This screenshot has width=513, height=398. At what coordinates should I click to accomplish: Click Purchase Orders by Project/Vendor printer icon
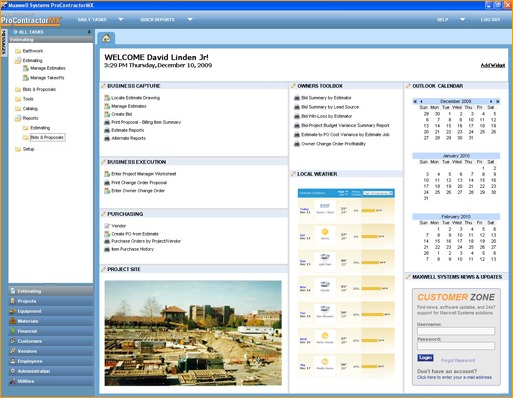pos(107,241)
